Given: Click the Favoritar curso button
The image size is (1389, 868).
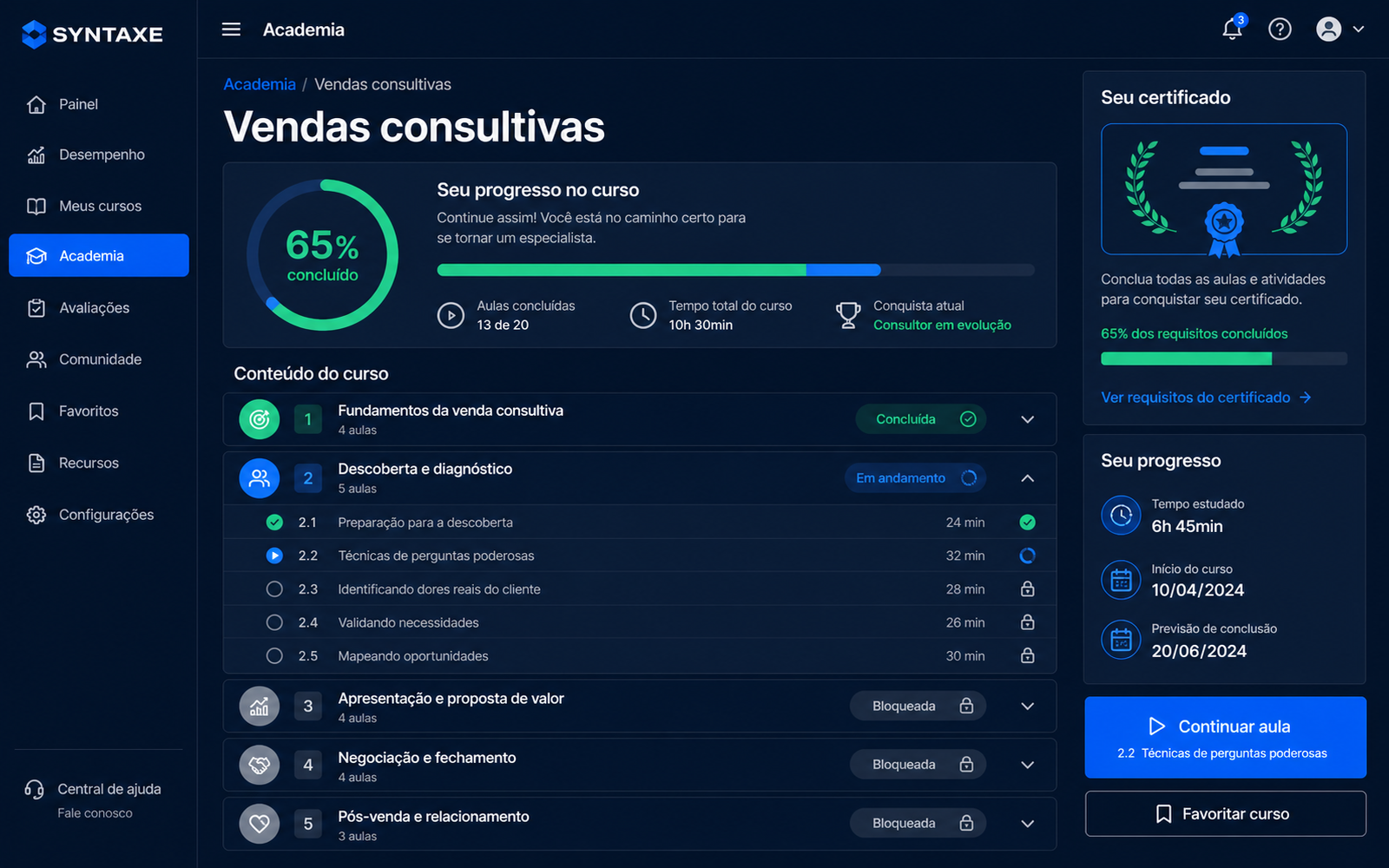Looking at the screenshot, I should (1225, 814).
